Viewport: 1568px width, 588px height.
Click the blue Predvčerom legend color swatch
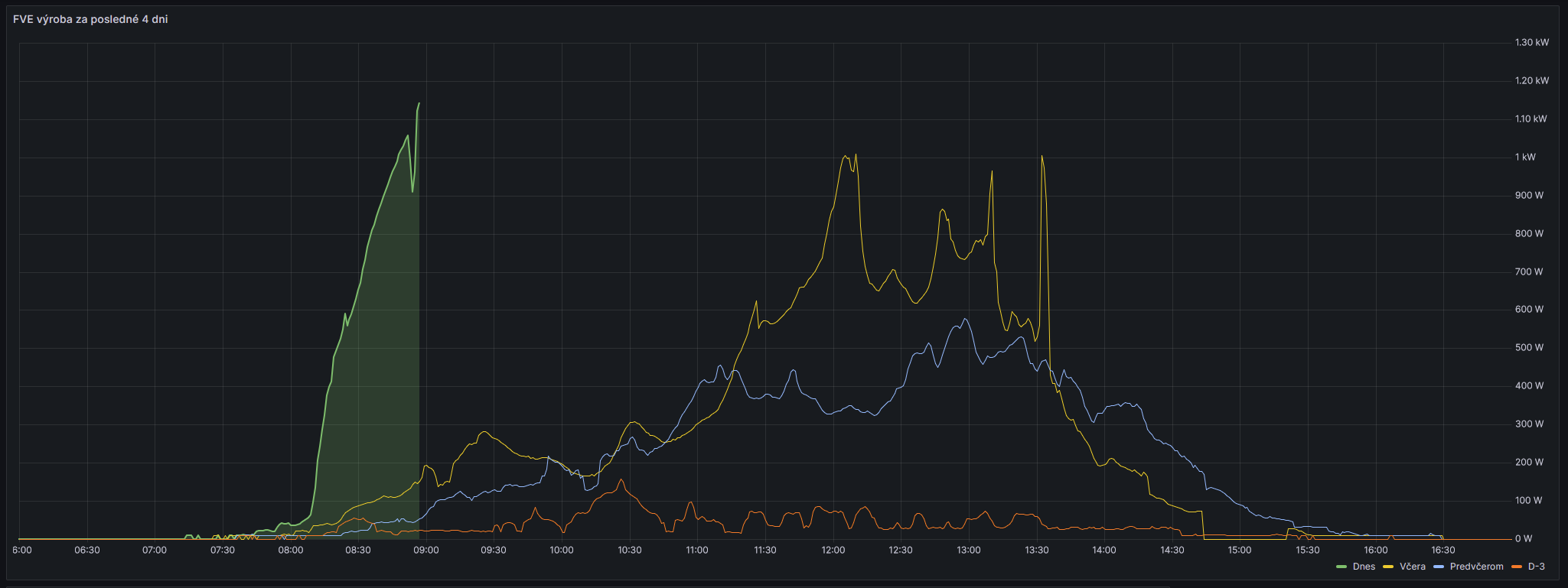[x=1439, y=567]
